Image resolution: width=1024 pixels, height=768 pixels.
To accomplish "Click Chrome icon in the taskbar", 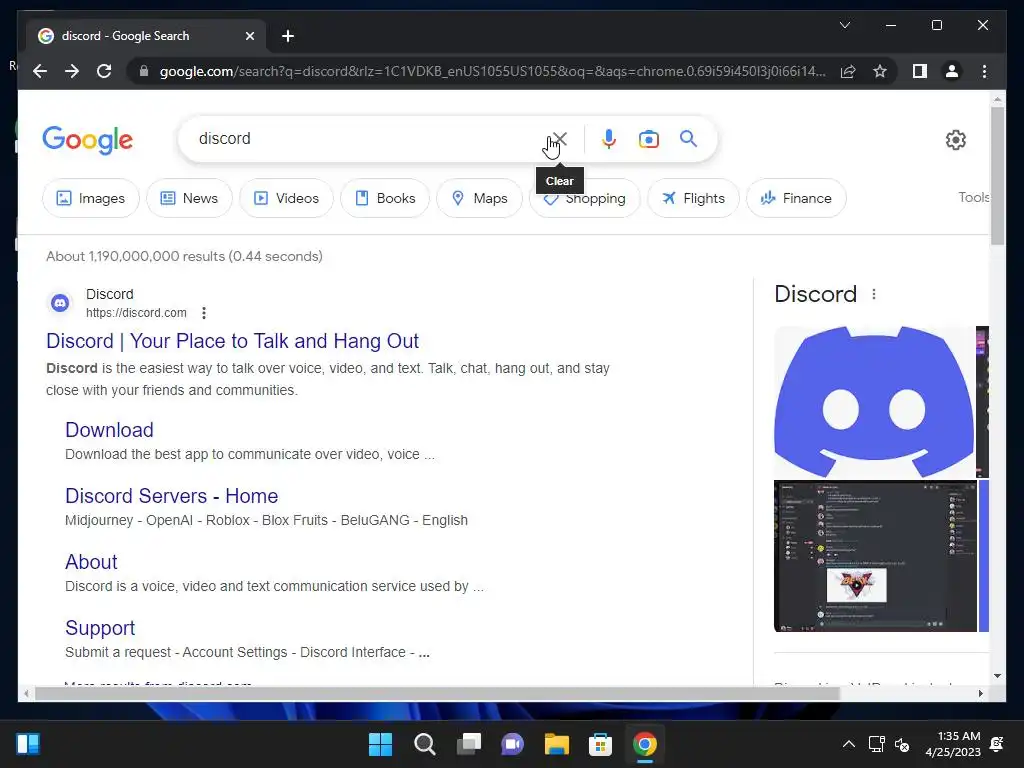I will pos(645,744).
